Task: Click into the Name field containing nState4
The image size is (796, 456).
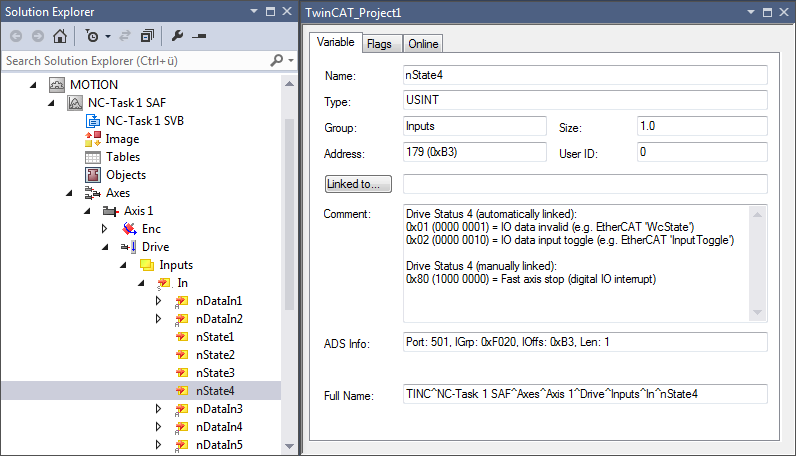Action: pos(584,75)
